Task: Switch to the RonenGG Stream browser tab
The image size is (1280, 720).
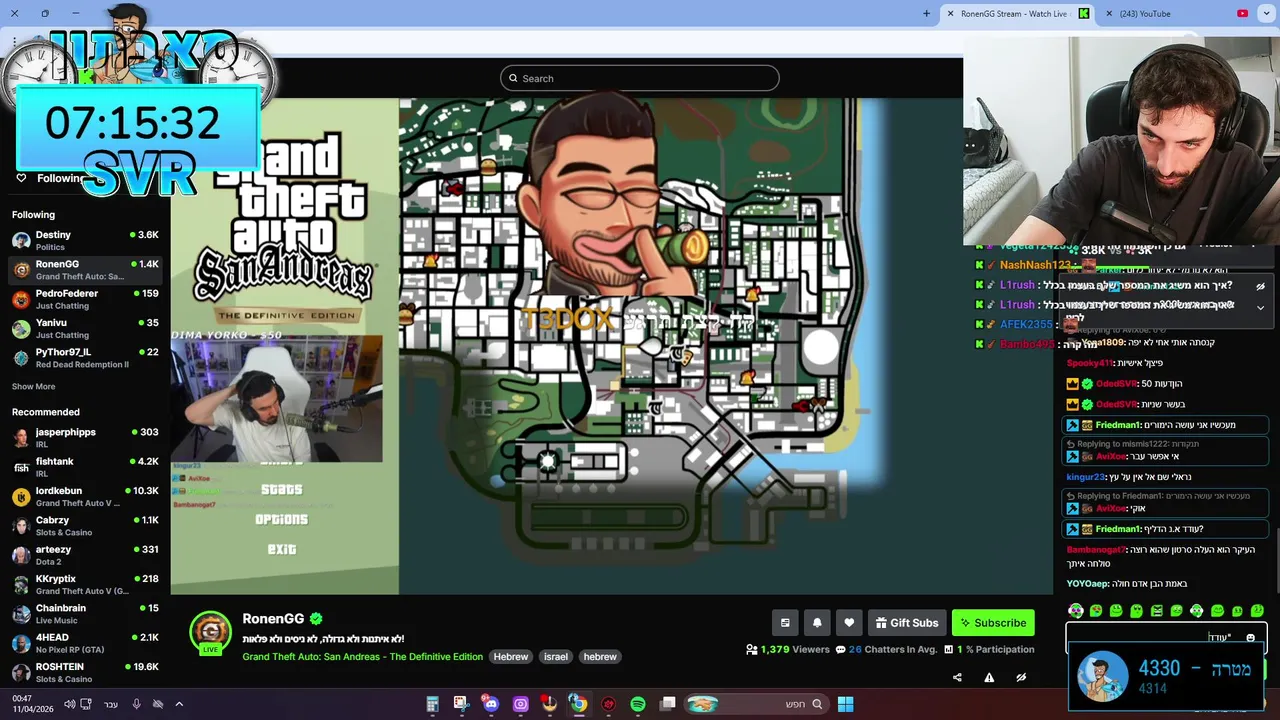Action: pyautogui.click(x=1015, y=13)
